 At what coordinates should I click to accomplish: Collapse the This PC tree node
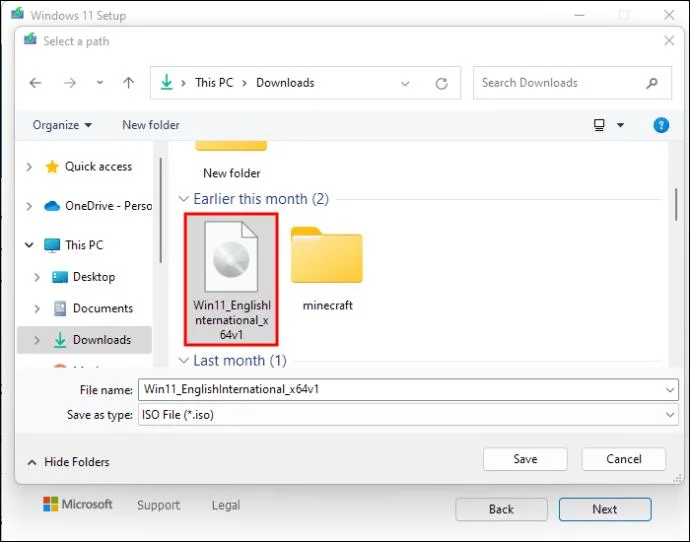[29, 245]
